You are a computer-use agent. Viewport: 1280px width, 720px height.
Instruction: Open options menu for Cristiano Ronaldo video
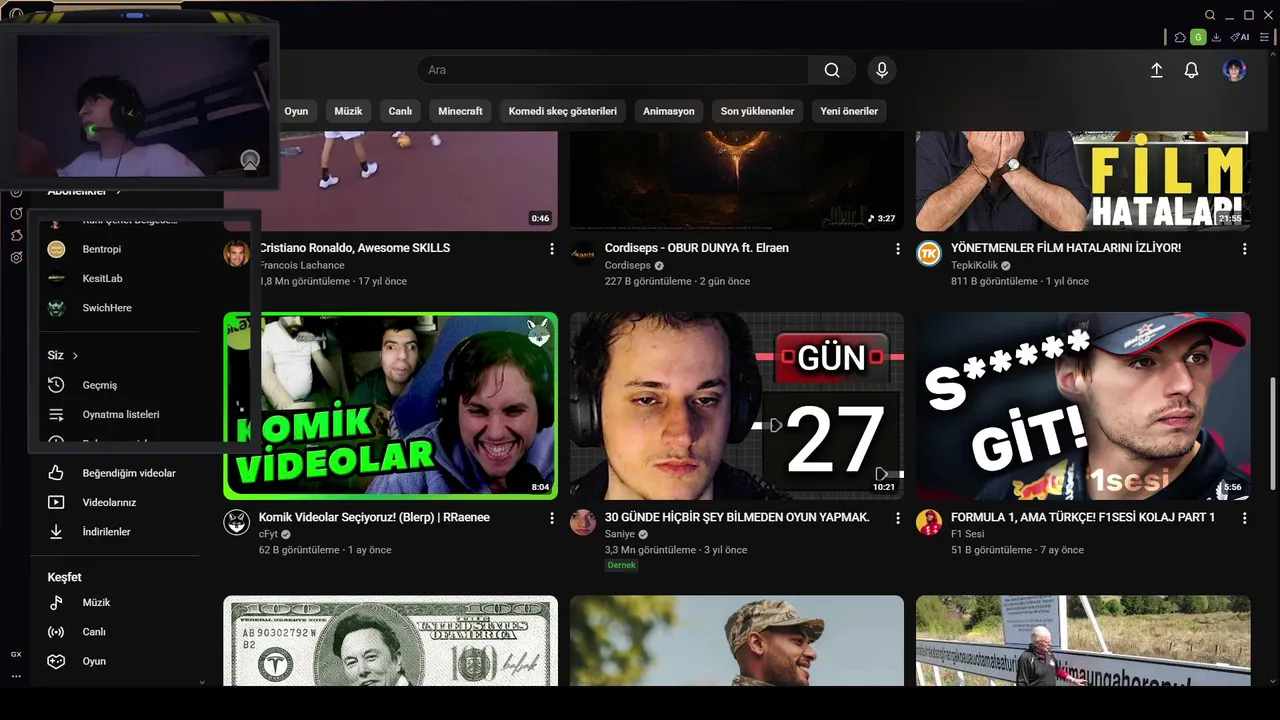(552, 249)
